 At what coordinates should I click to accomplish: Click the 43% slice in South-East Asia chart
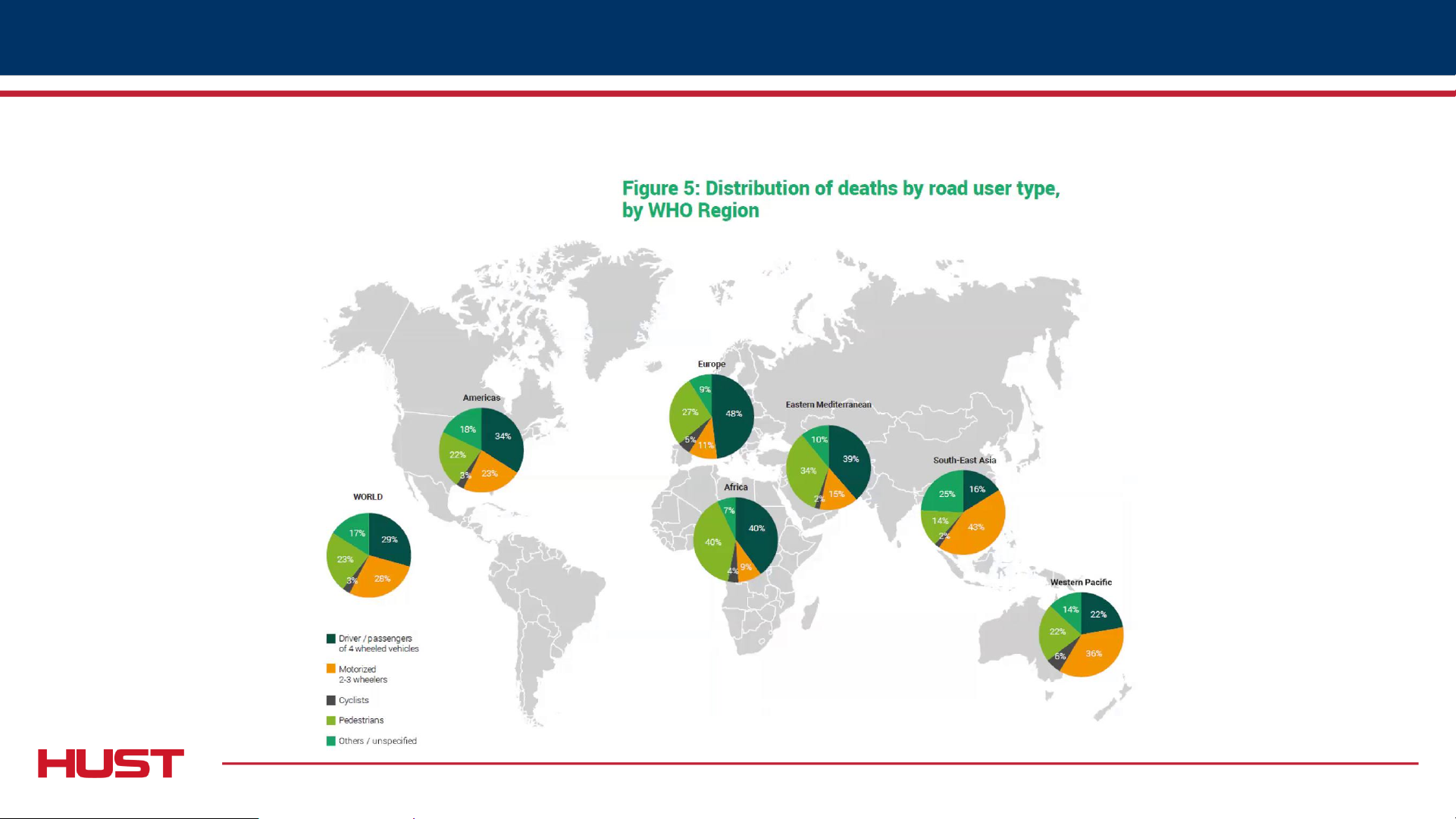coord(978,528)
